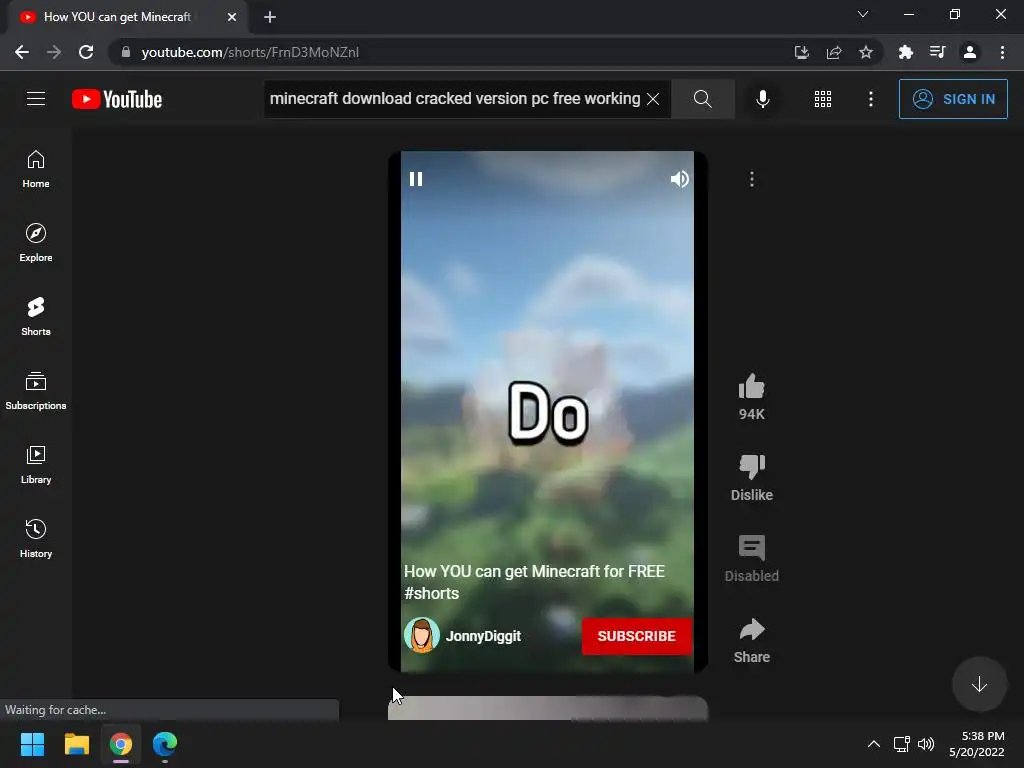The width and height of the screenshot is (1024, 768).
Task: Open Chrome tab search chevron
Action: tap(863, 14)
